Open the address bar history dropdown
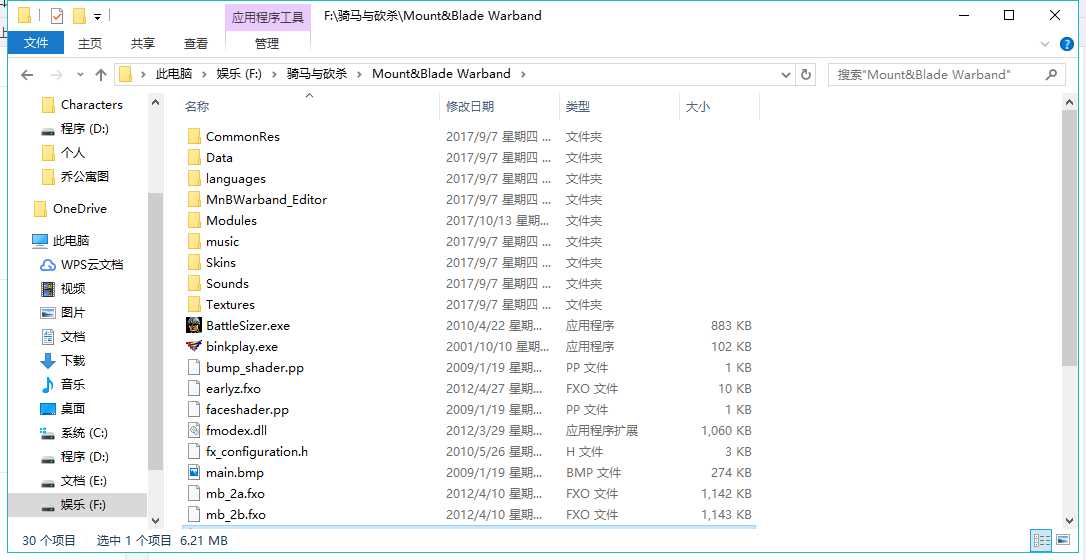 tap(784, 75)
